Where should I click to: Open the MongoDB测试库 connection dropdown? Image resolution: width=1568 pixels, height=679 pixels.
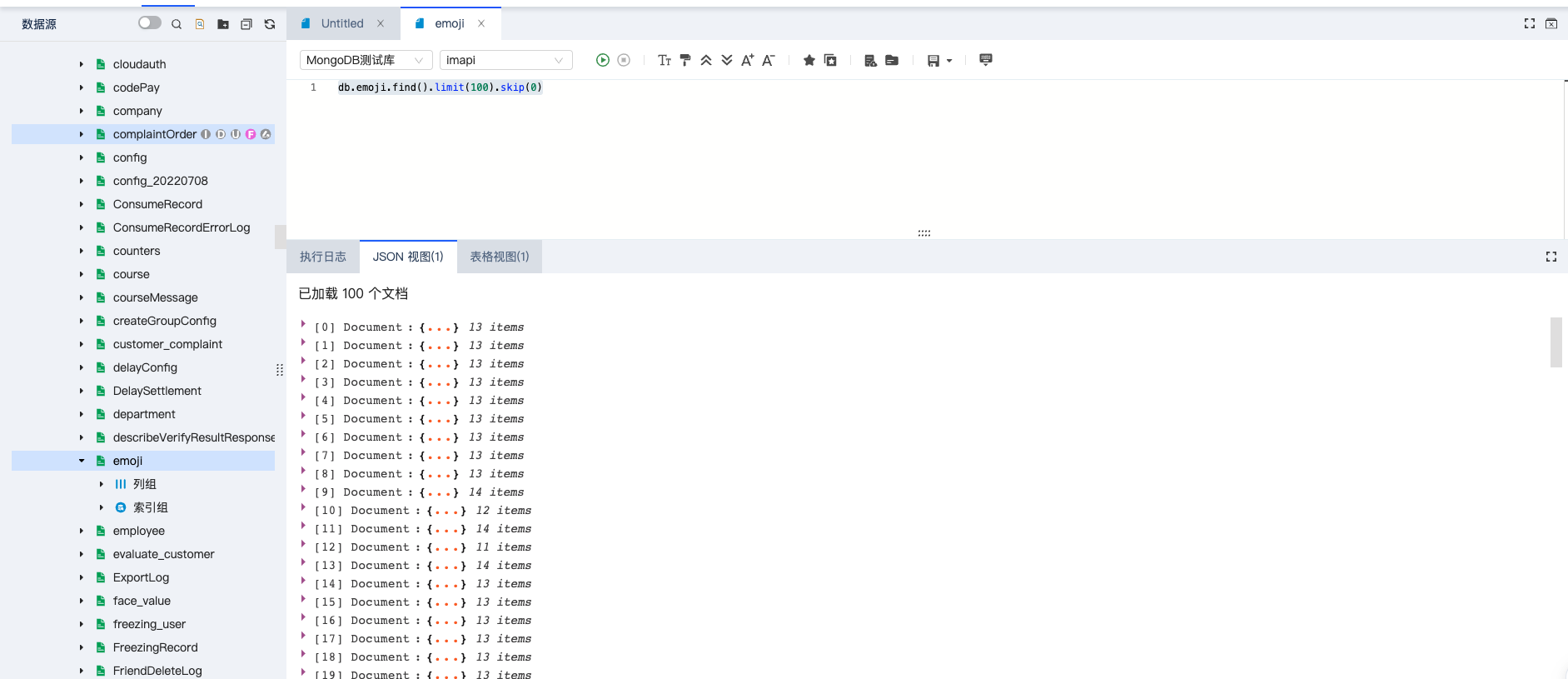(x=366, y=60)
